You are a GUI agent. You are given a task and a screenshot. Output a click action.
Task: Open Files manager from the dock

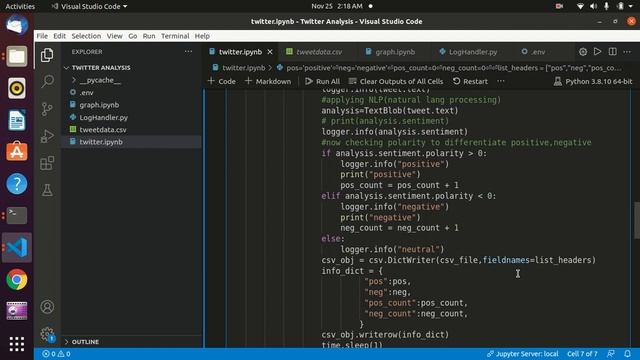click(17, 56)
